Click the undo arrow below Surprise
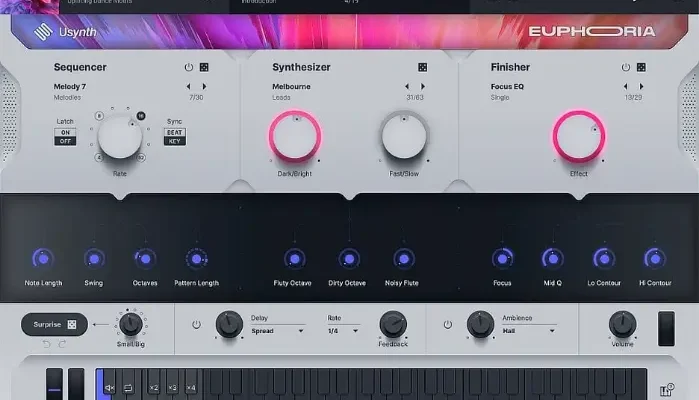699x400 pixels. click(45, 344)
